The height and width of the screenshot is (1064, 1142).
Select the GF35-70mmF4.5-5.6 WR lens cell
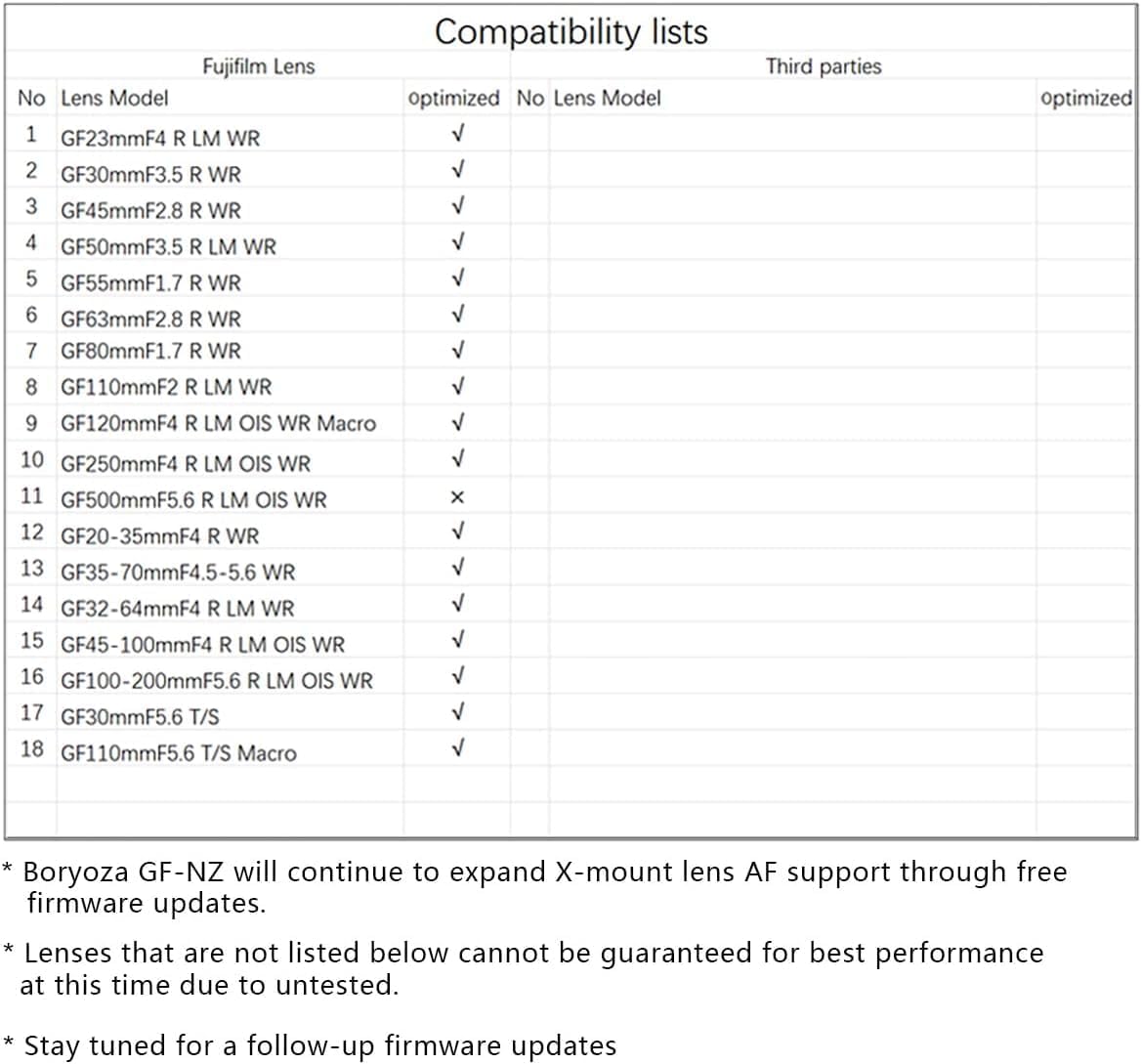pos(178,572)
